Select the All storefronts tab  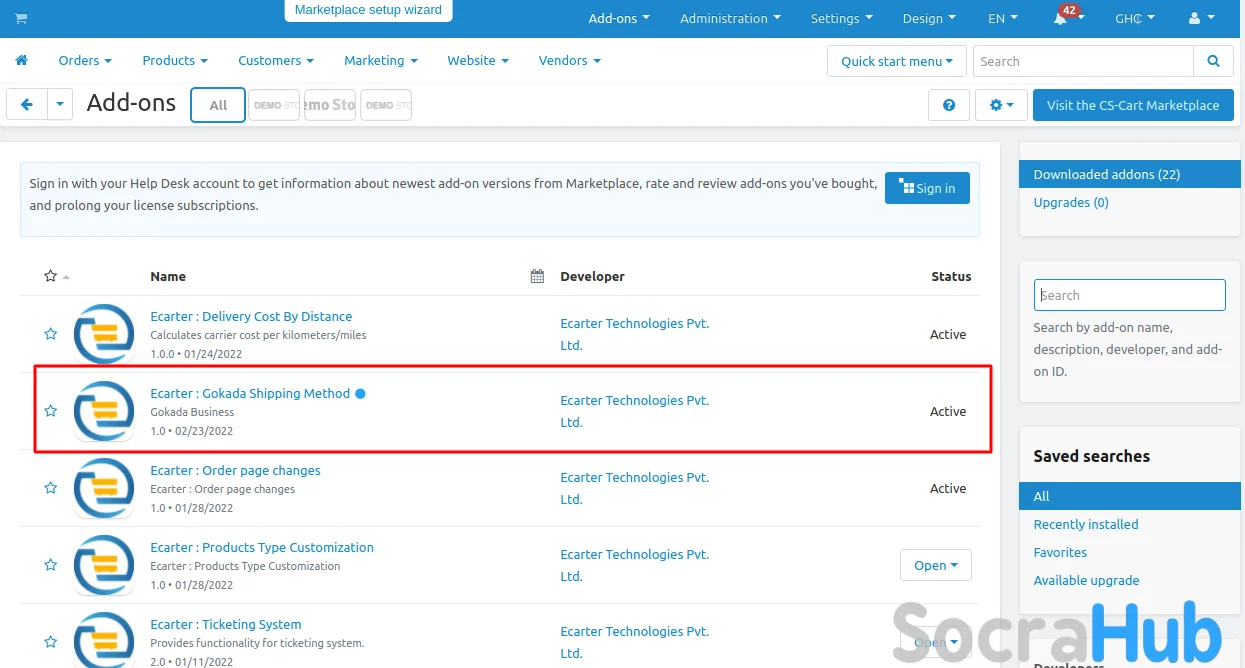click(x=218, y=105)
